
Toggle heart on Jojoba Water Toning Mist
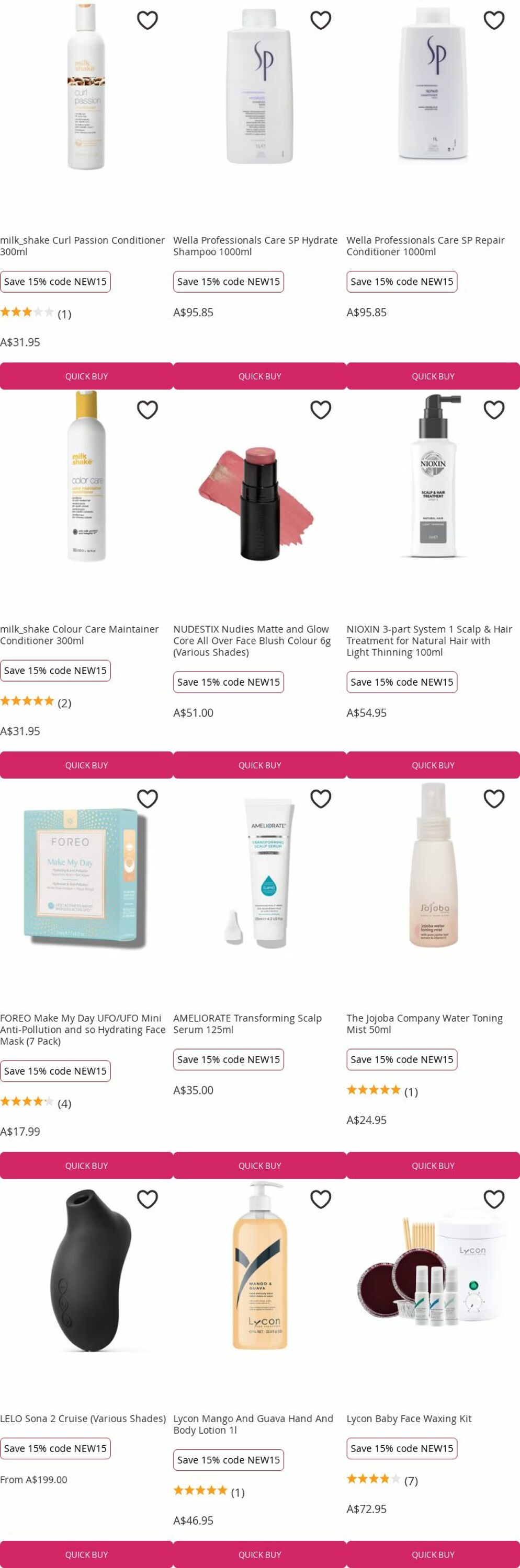click(494, 798)
